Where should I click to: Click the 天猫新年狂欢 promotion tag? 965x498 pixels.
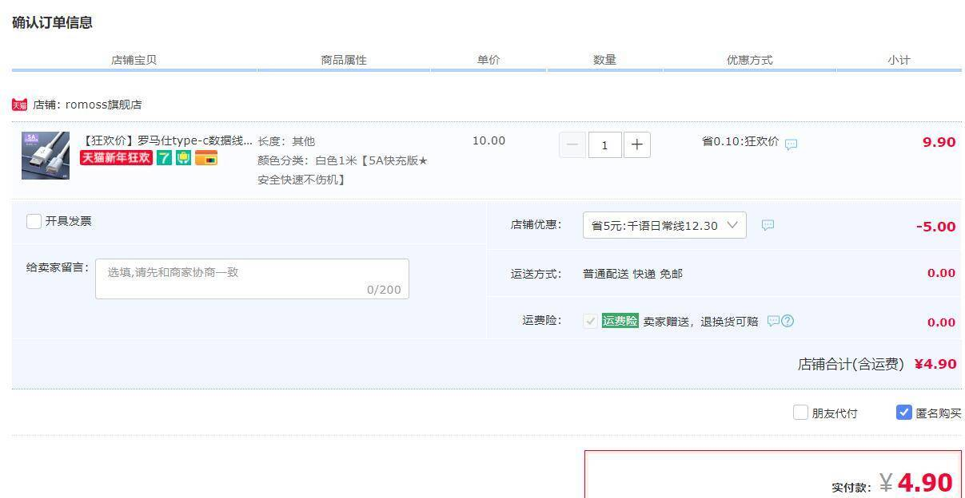point(116,158)
